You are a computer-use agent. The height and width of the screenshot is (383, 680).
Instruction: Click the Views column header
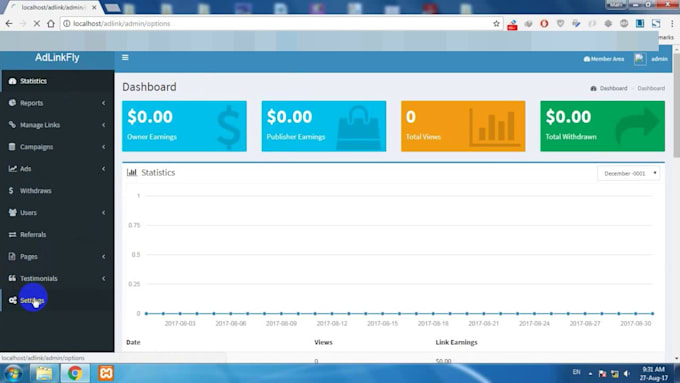(323, 342)
